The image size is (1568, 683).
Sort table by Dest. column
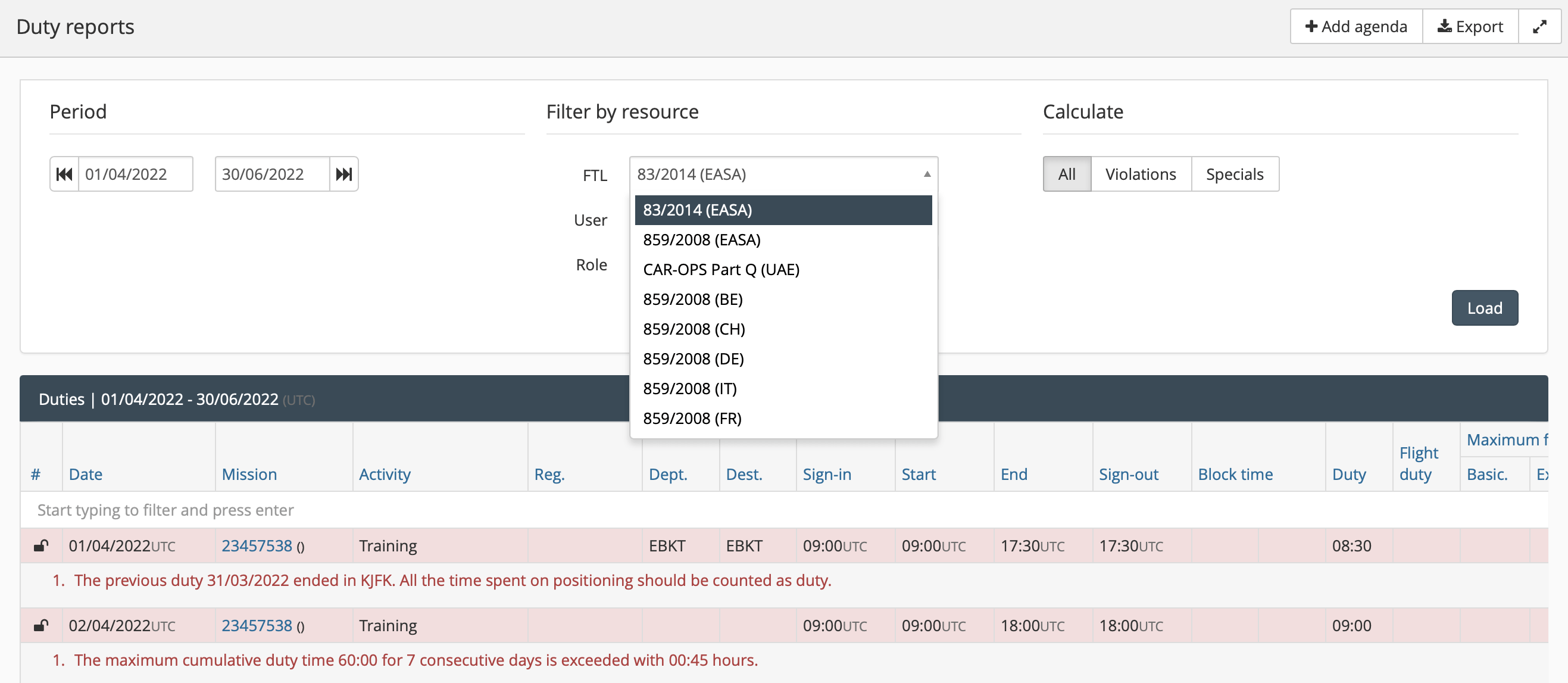coord(744,474)
